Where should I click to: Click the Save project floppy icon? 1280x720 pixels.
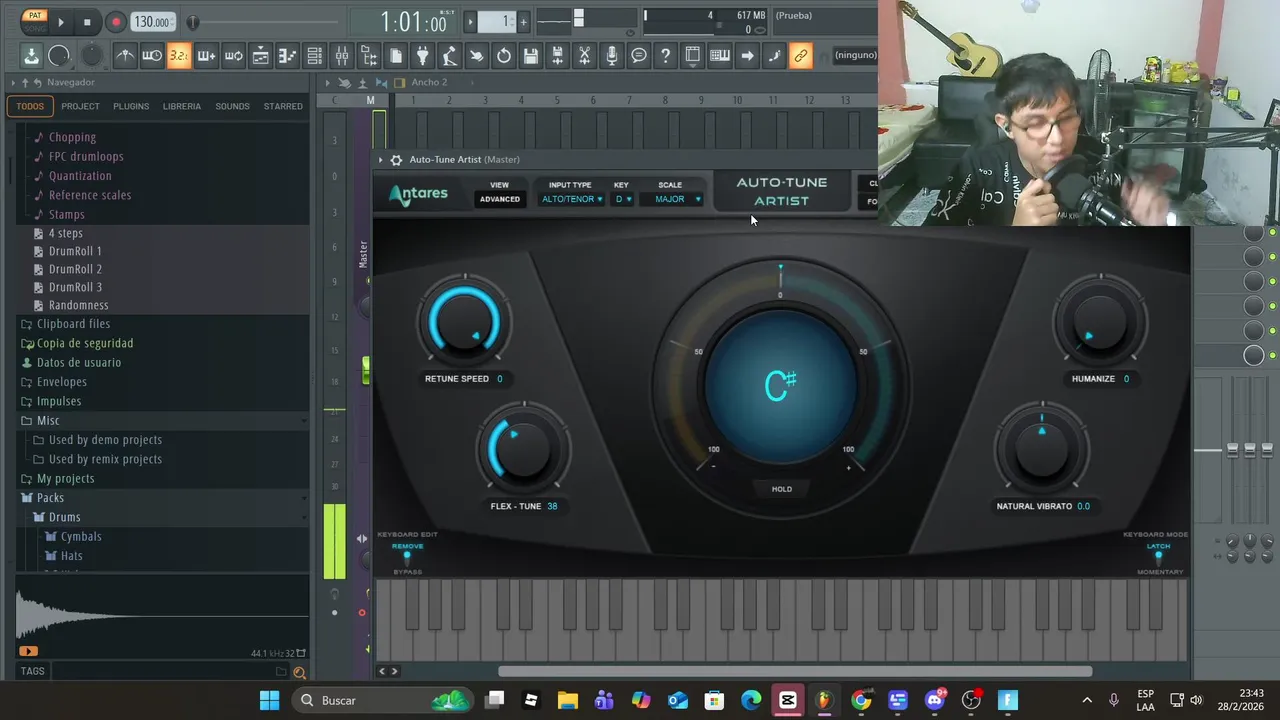click(x=531, y=56)
